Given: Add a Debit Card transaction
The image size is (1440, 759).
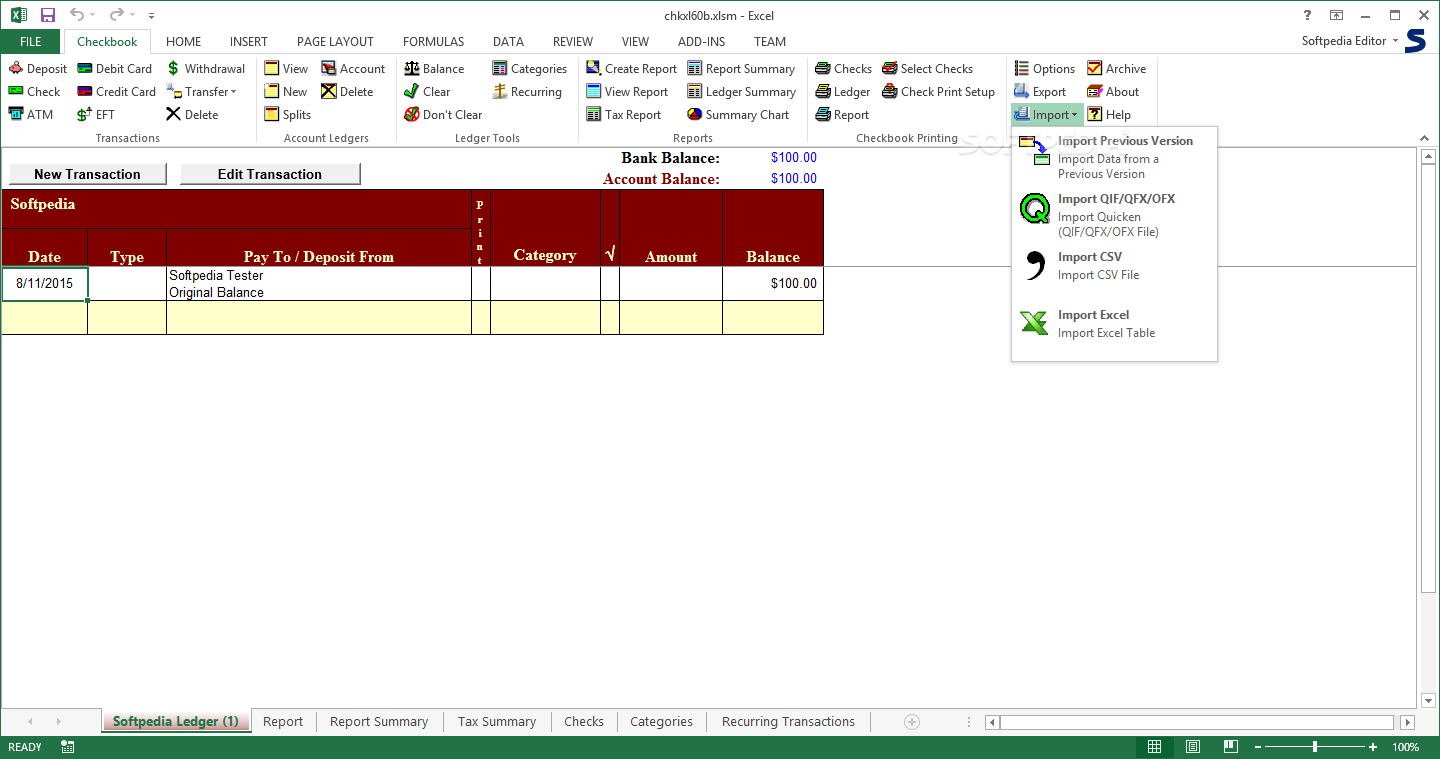Looking at the screenshot, I should pyautogui.click(x=115, y=69).
